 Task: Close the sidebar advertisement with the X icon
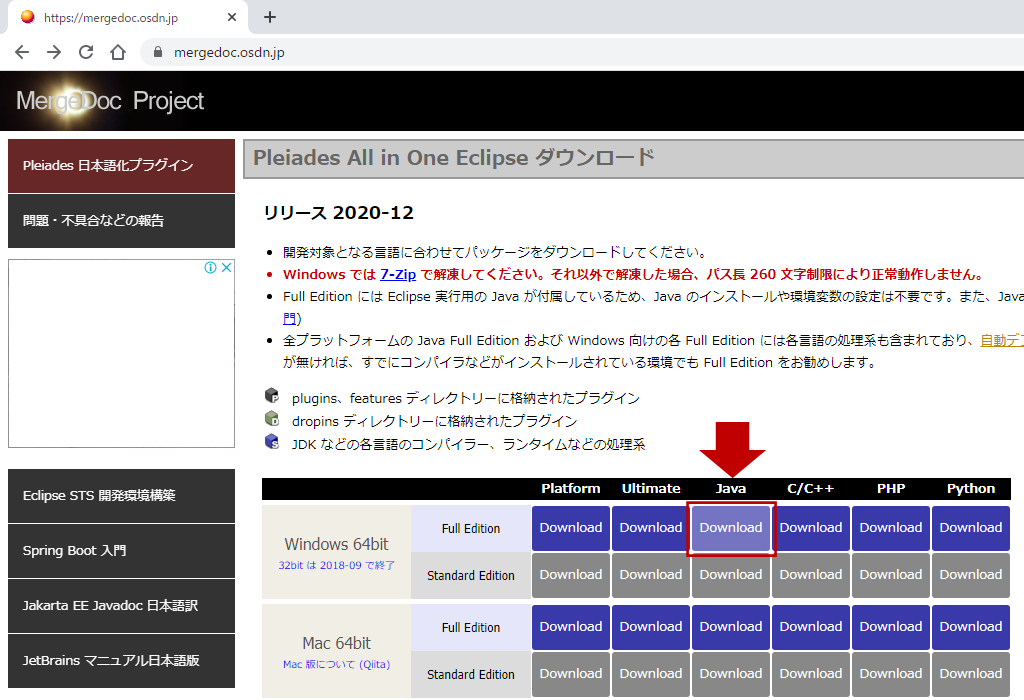click(226, 267)
